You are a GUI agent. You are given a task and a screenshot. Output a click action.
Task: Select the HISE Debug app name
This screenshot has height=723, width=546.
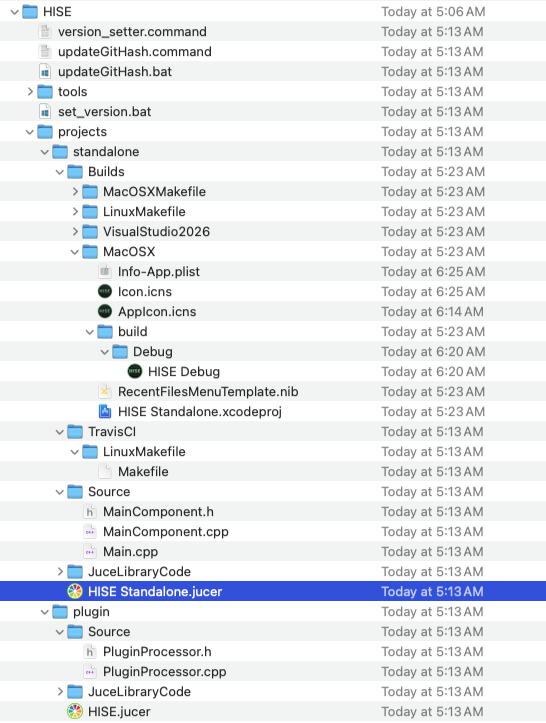tap(184, 372)
